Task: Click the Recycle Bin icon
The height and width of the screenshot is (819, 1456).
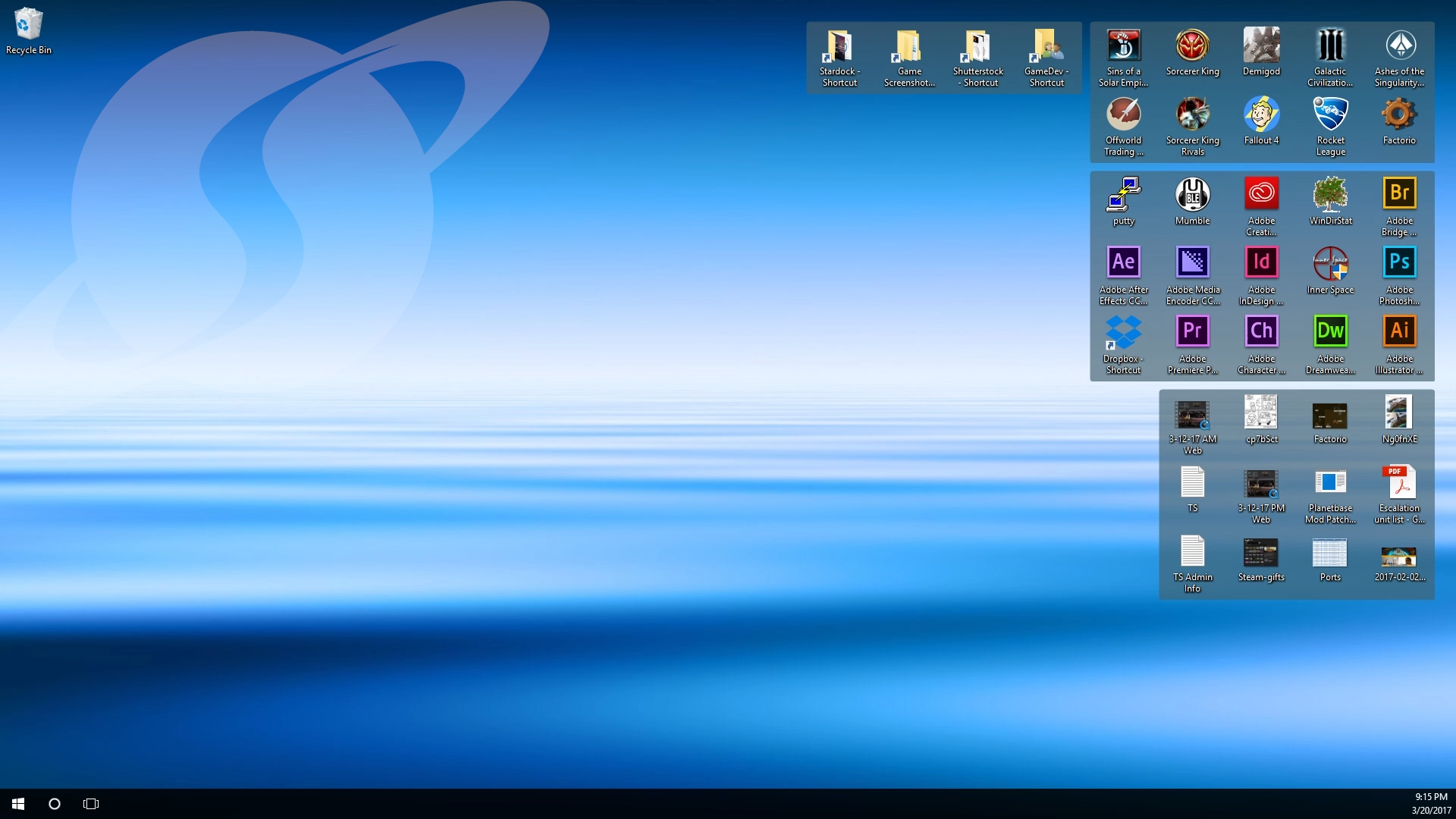Action: 28,24
